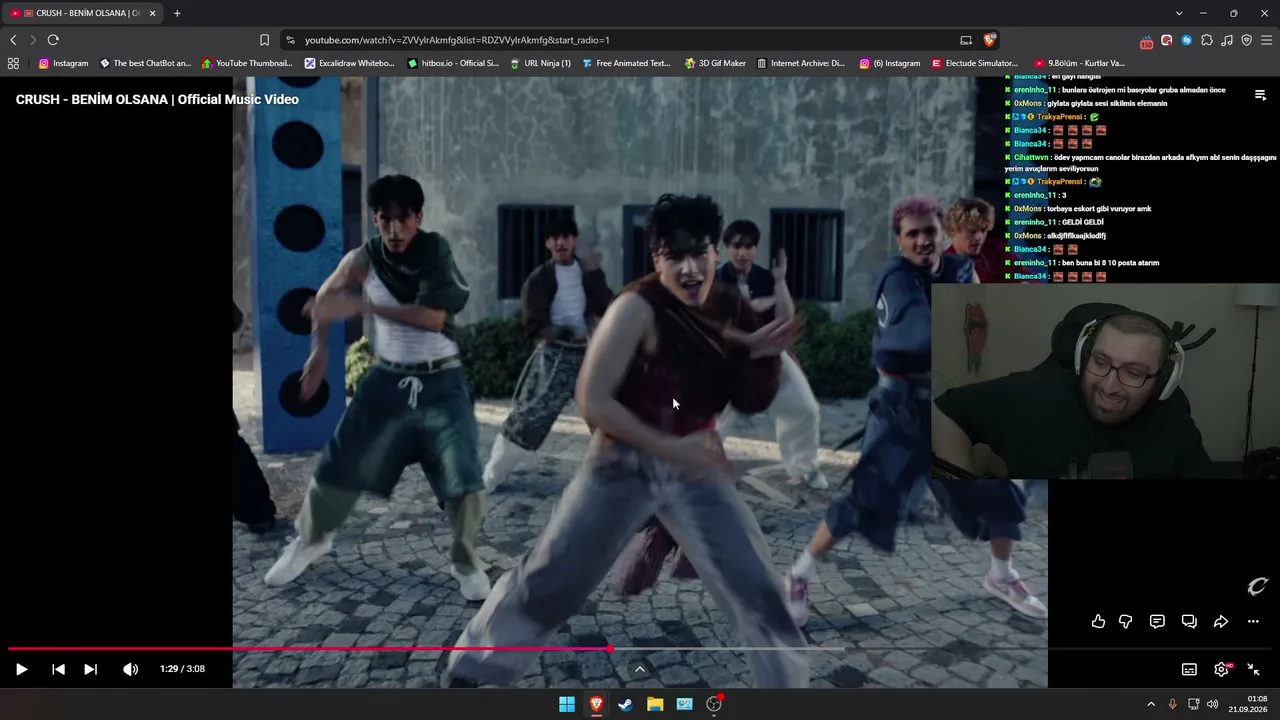
Task: Share the video using arrow icon
Action: click(1221, 621)
